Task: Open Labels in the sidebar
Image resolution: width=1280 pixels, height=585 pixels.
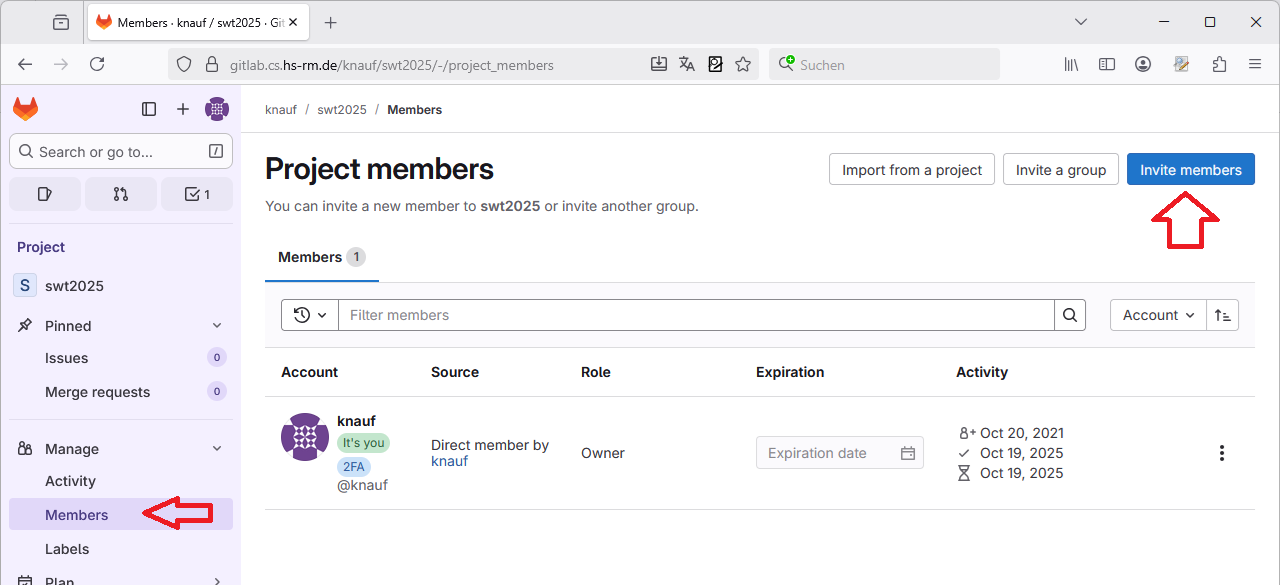Action: coord(67,549)
